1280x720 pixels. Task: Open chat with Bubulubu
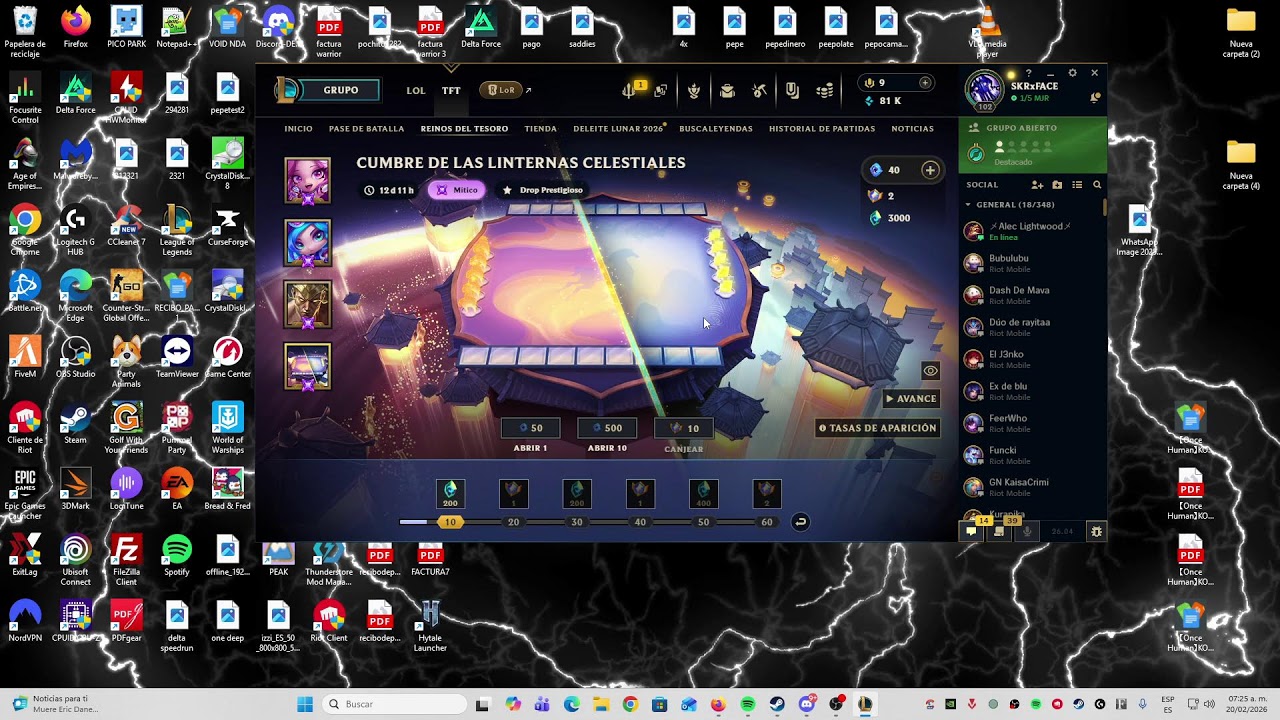pyautogui.click(x=1031, y=263)
